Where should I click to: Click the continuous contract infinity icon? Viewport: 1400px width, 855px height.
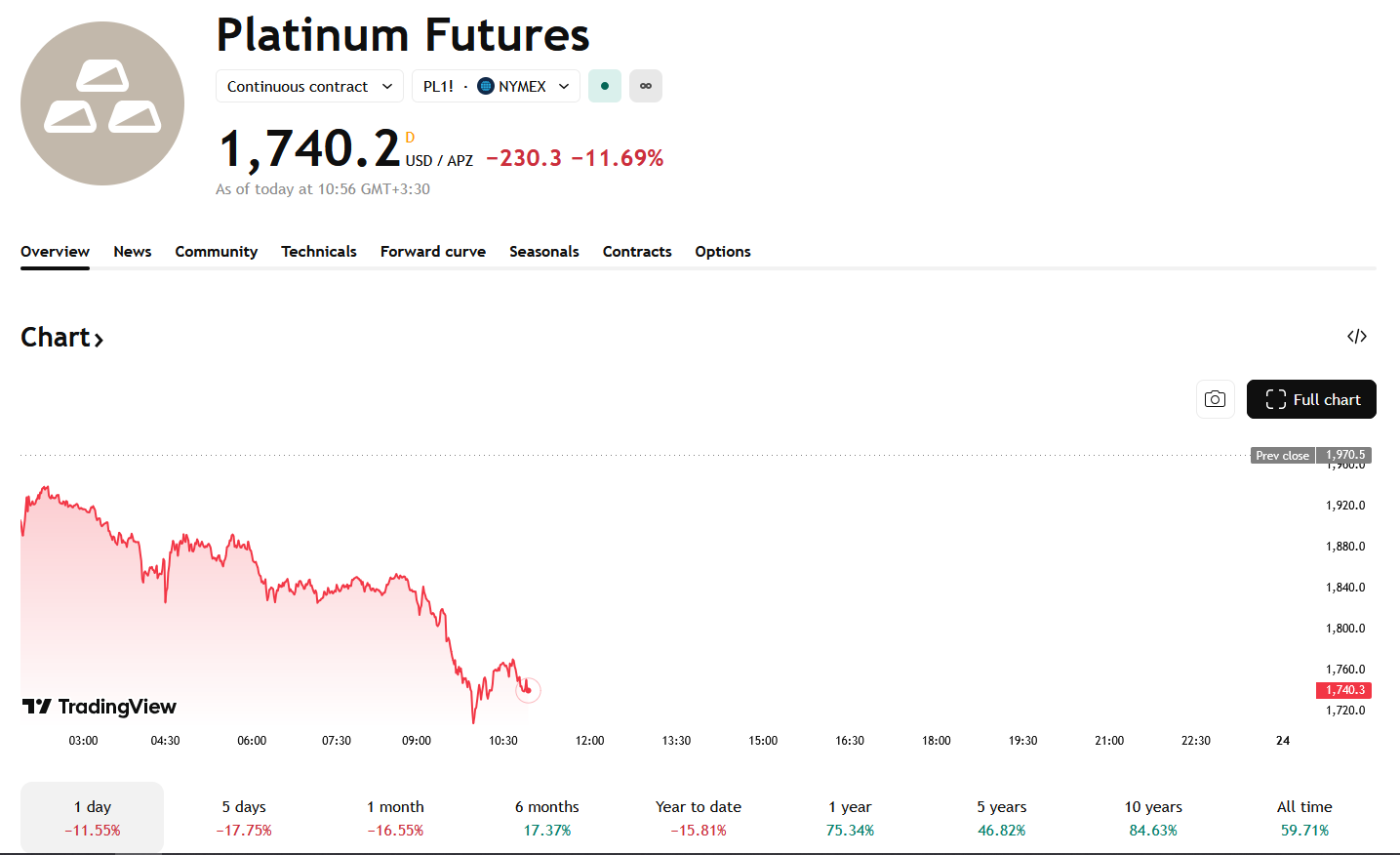pos(646,86)
